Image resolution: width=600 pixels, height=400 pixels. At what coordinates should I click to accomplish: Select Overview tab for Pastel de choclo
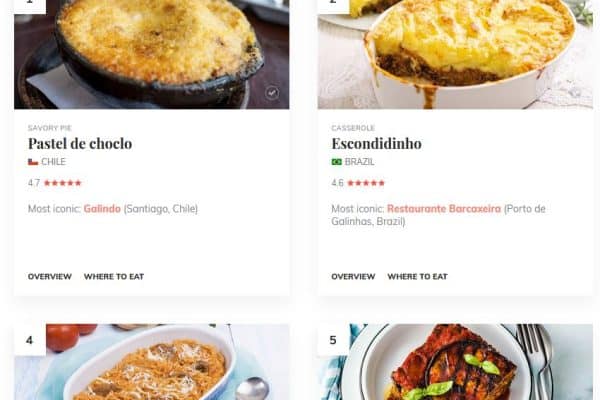pyautogui.click(x=50, y=276)
